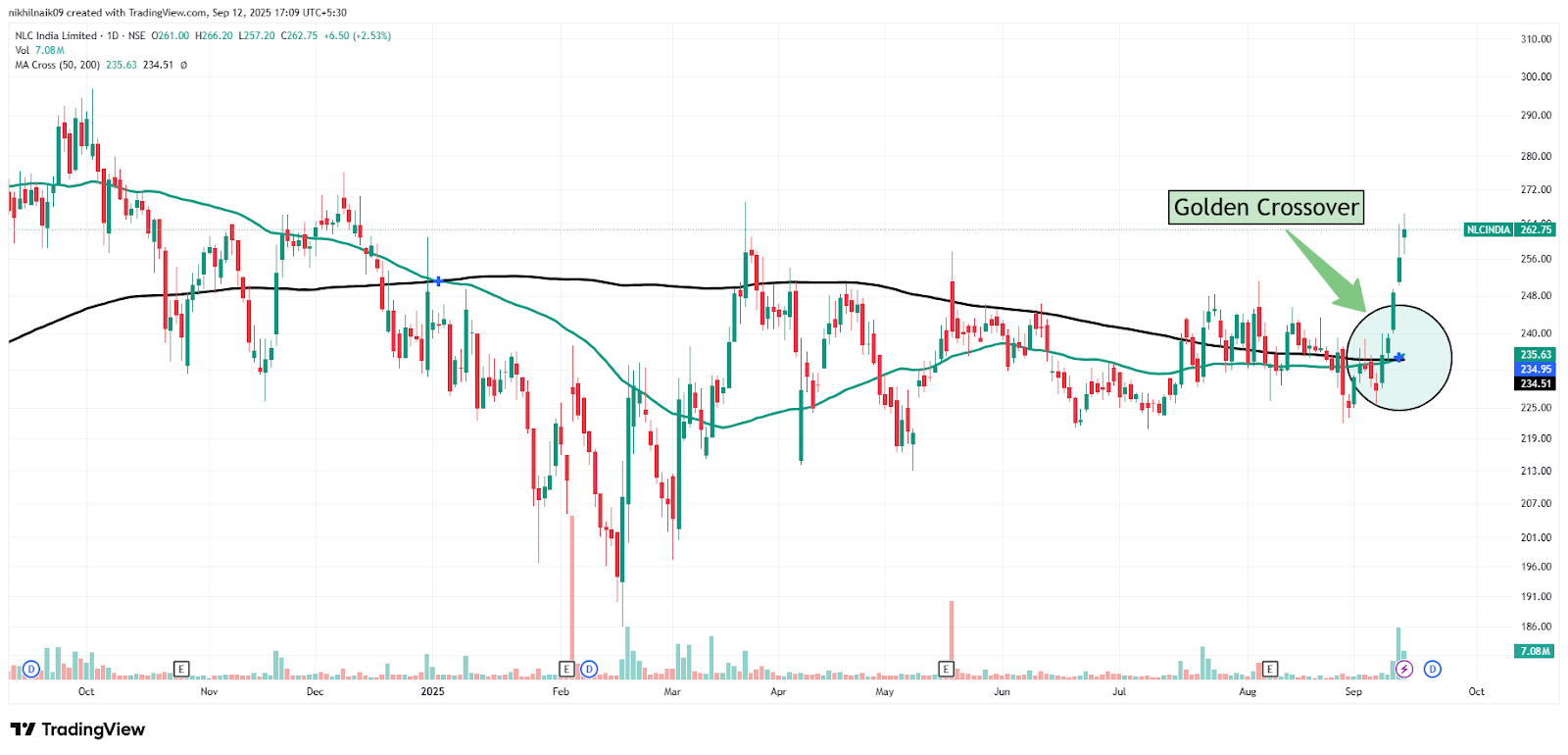Select the Vol indicator legend
Screen dimensions: 1568x755
tap(40, 50)
